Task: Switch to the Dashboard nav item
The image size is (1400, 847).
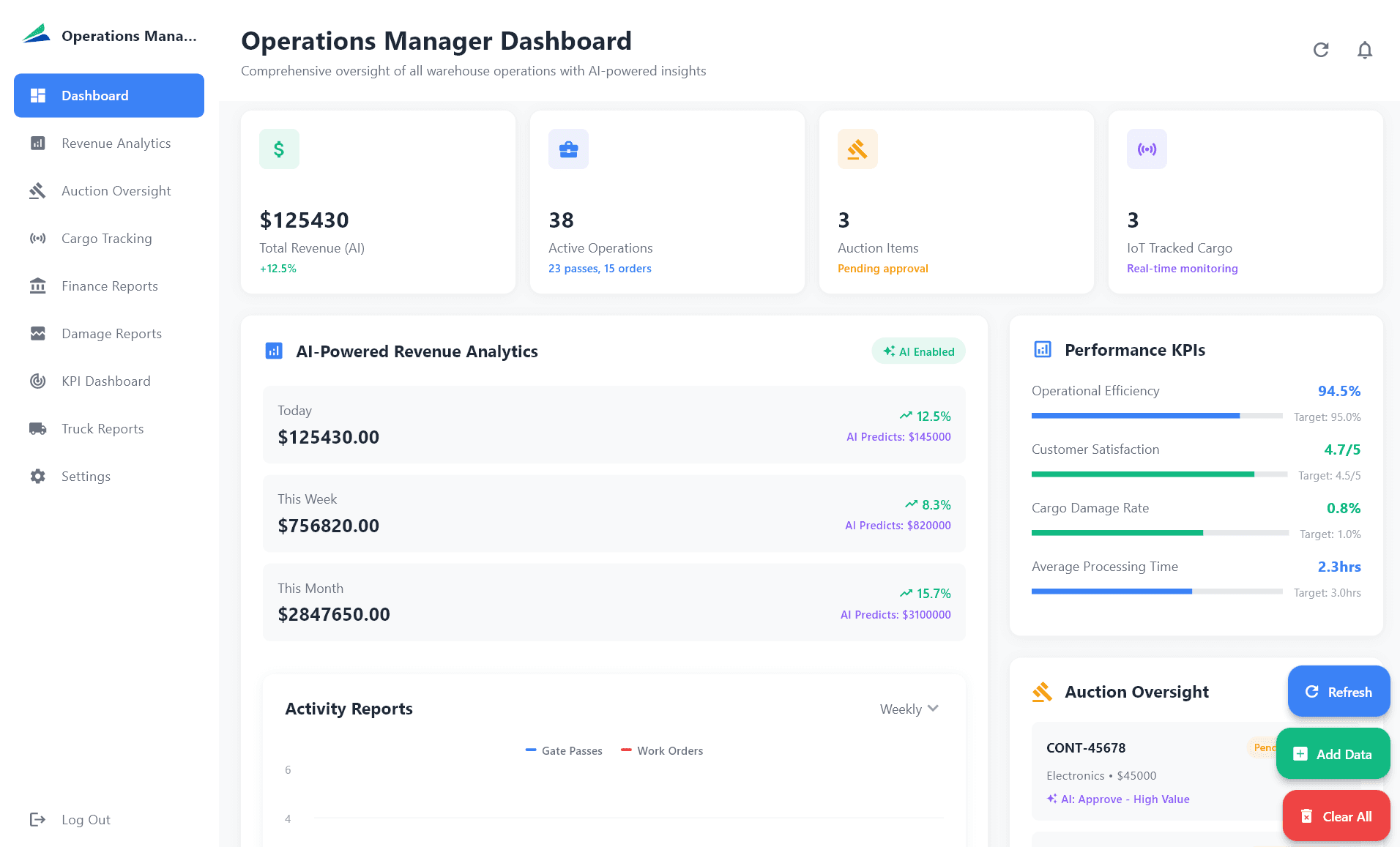Action: point(108,95)
